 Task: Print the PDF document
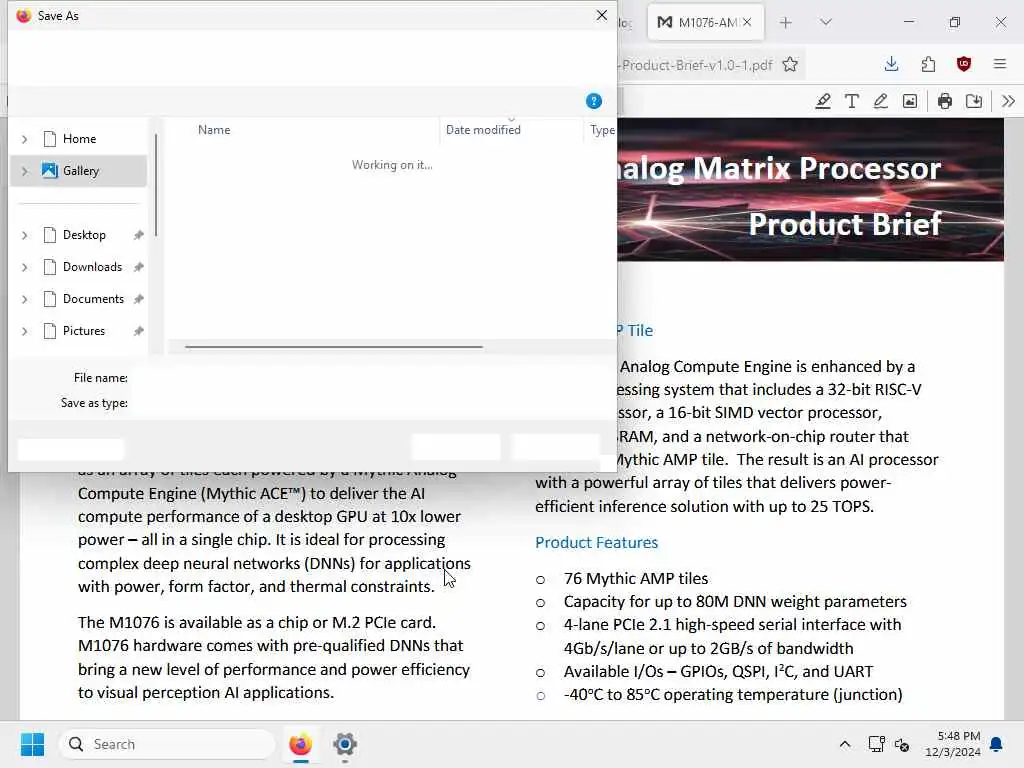coord(944,101)
